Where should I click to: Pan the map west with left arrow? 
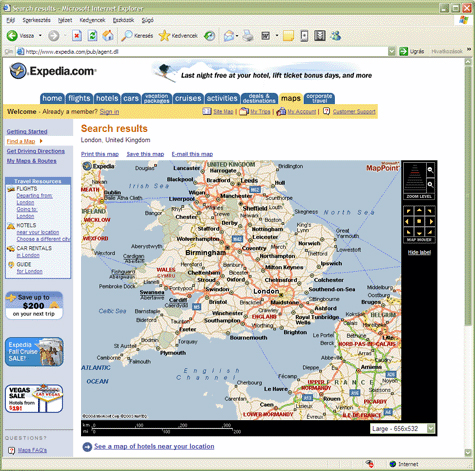pyautogui.click(x=407, y=221)
